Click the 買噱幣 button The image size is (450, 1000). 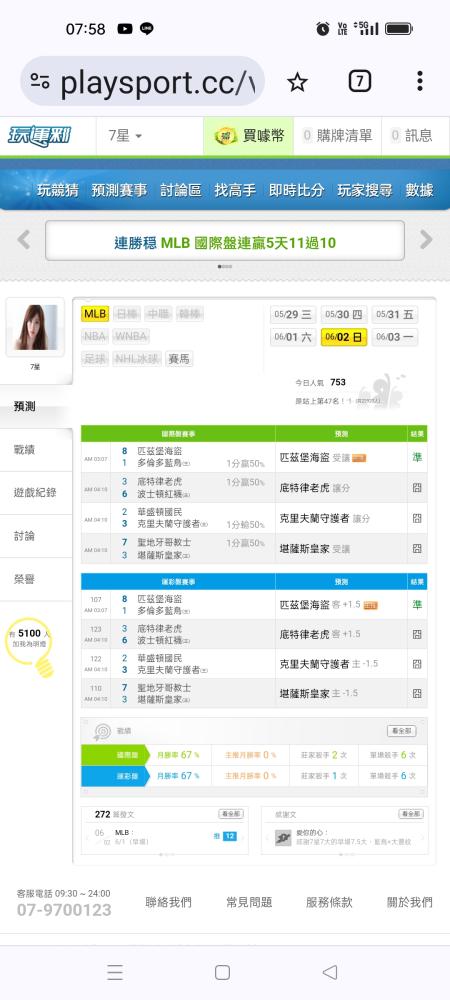[x=249, y=136]
